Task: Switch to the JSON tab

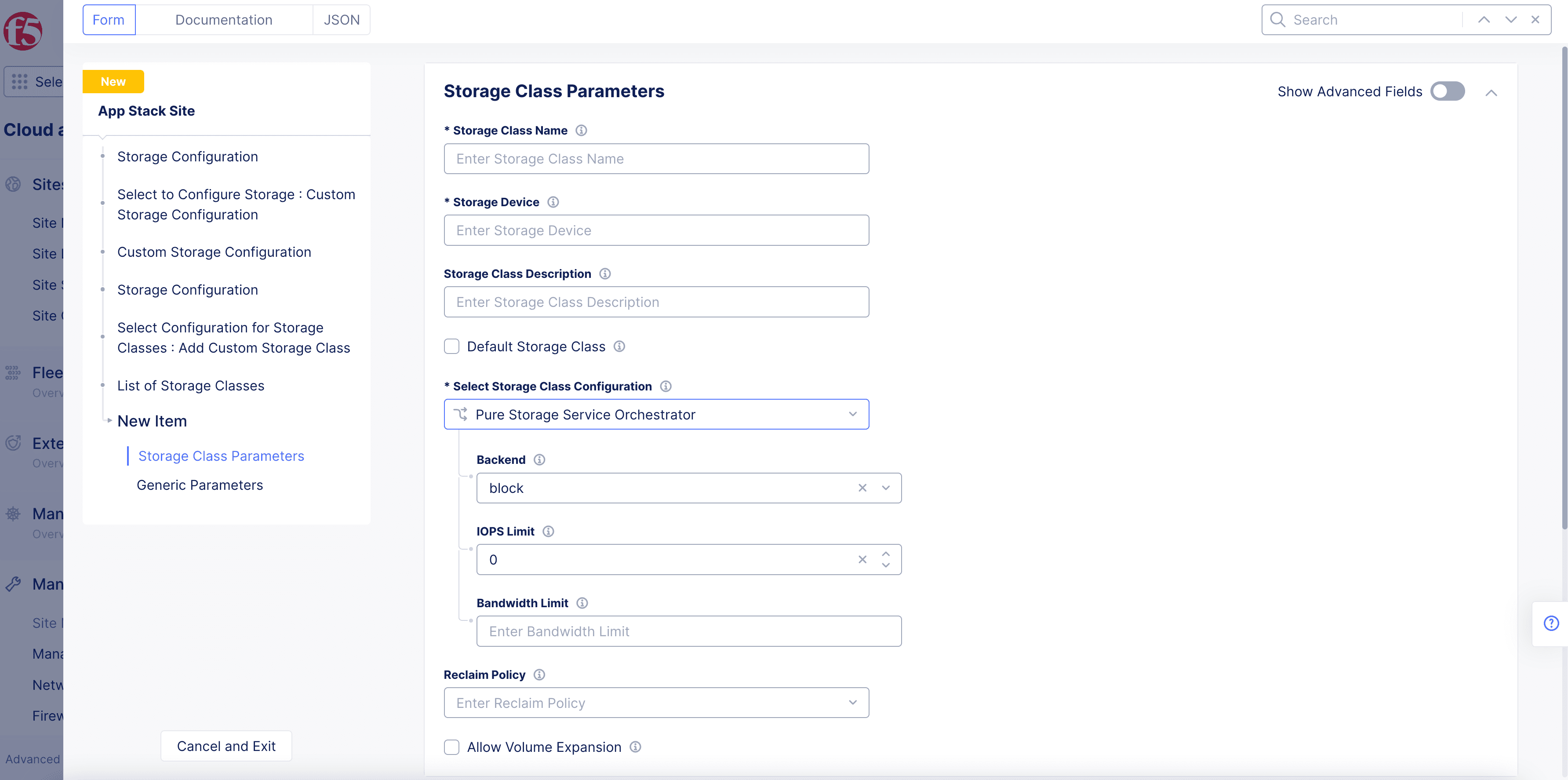Action: (342, 20)
